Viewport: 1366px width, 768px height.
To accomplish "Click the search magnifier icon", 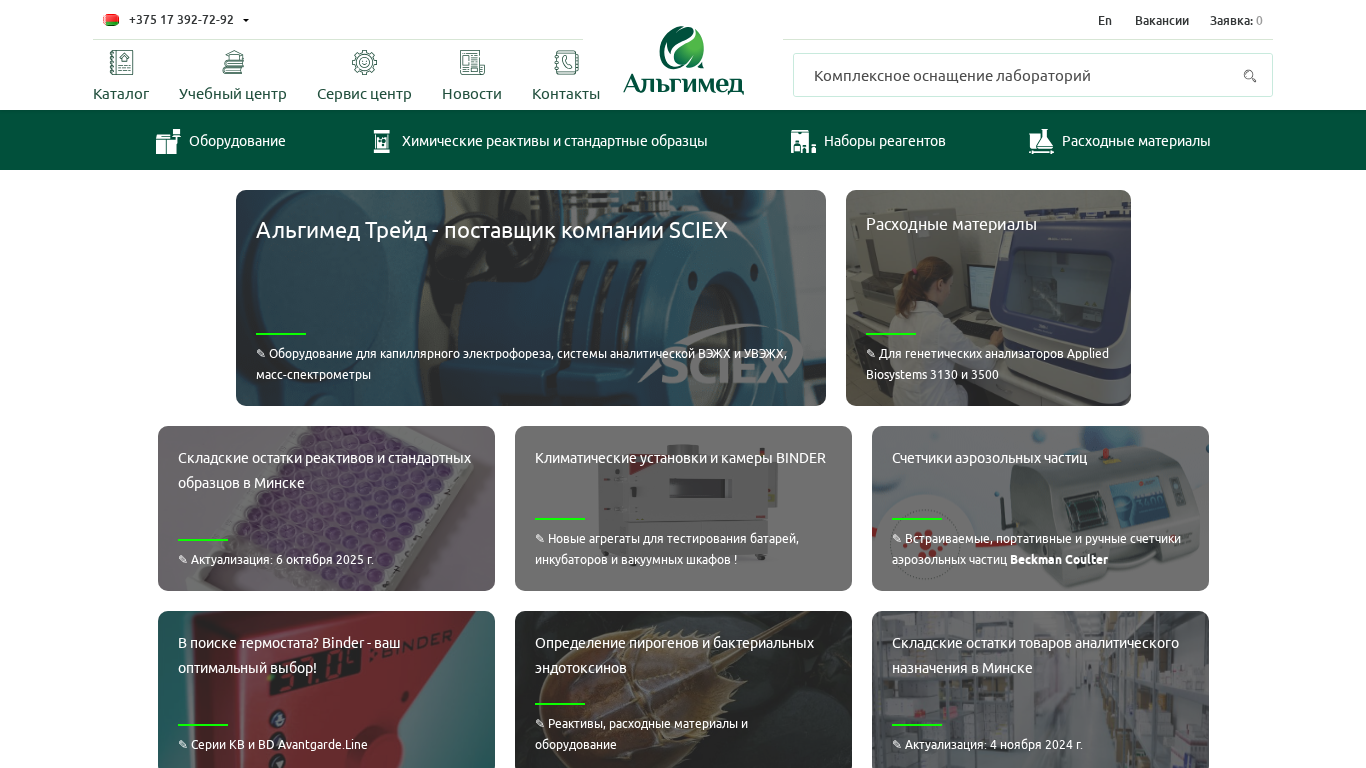I will (1249, 76).
